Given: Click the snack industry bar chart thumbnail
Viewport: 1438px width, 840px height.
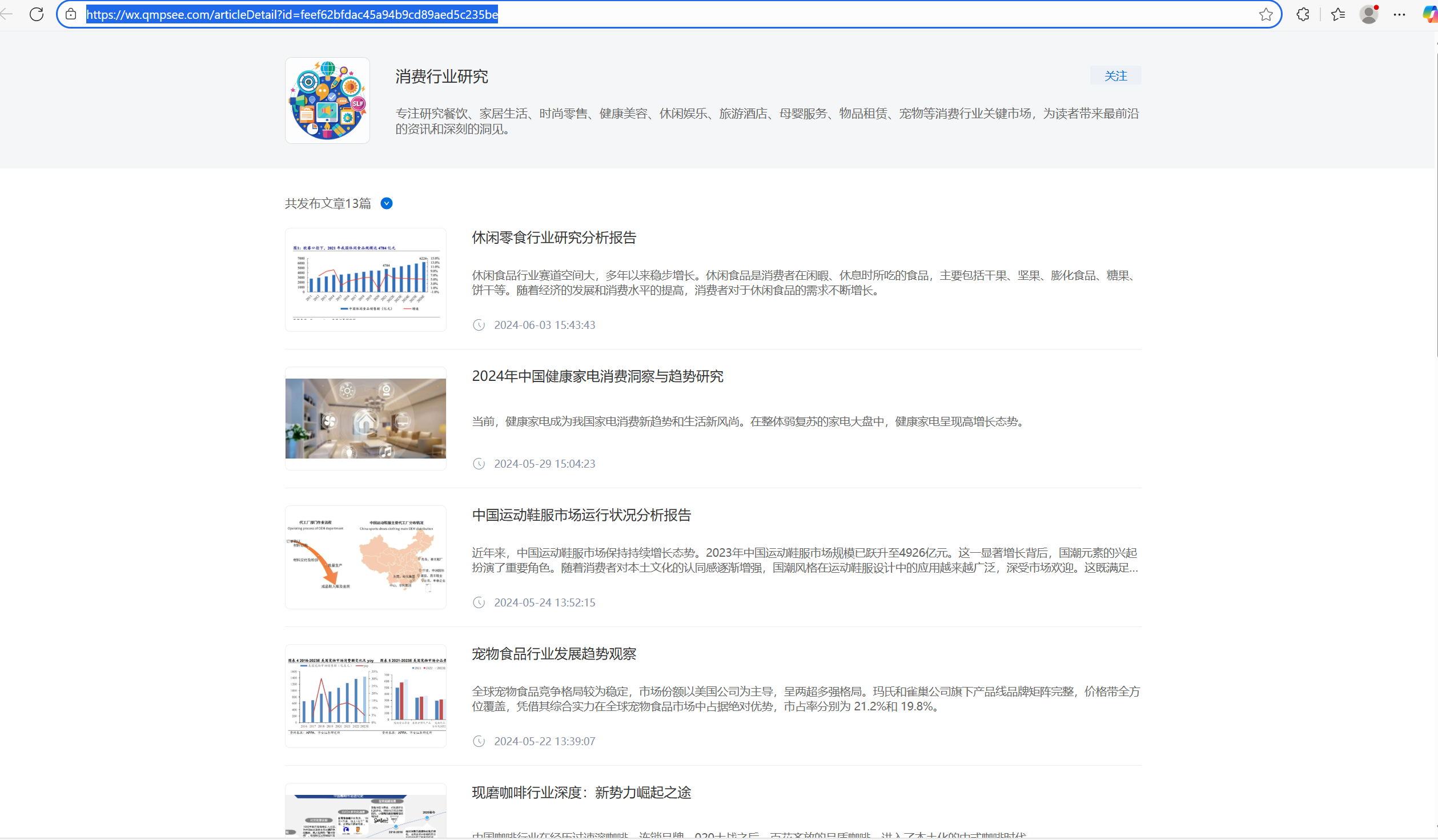Looking at the screenshot, I should tap(365, 280).
